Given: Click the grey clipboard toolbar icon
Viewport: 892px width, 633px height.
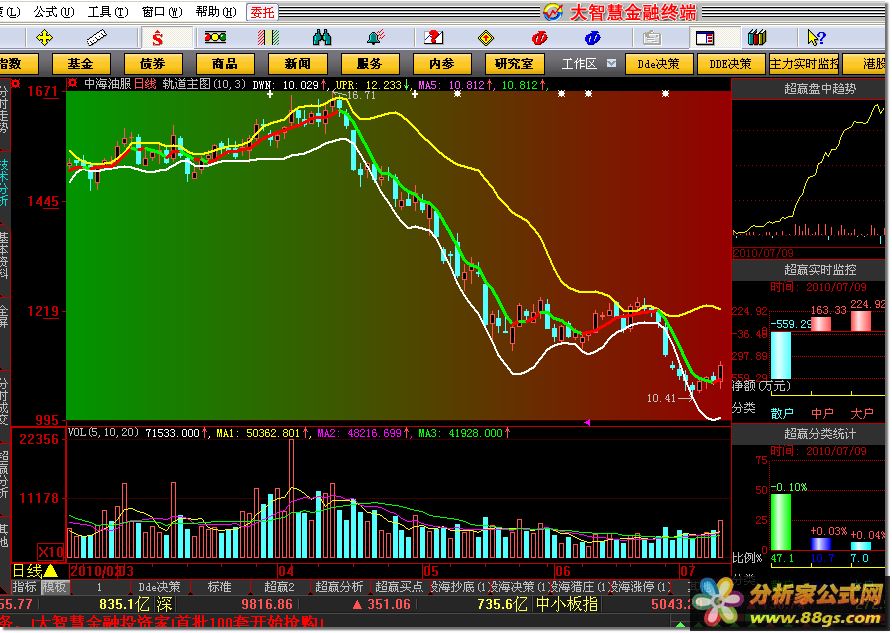Looking at the screenshot, I should click(x=651, y=38).
